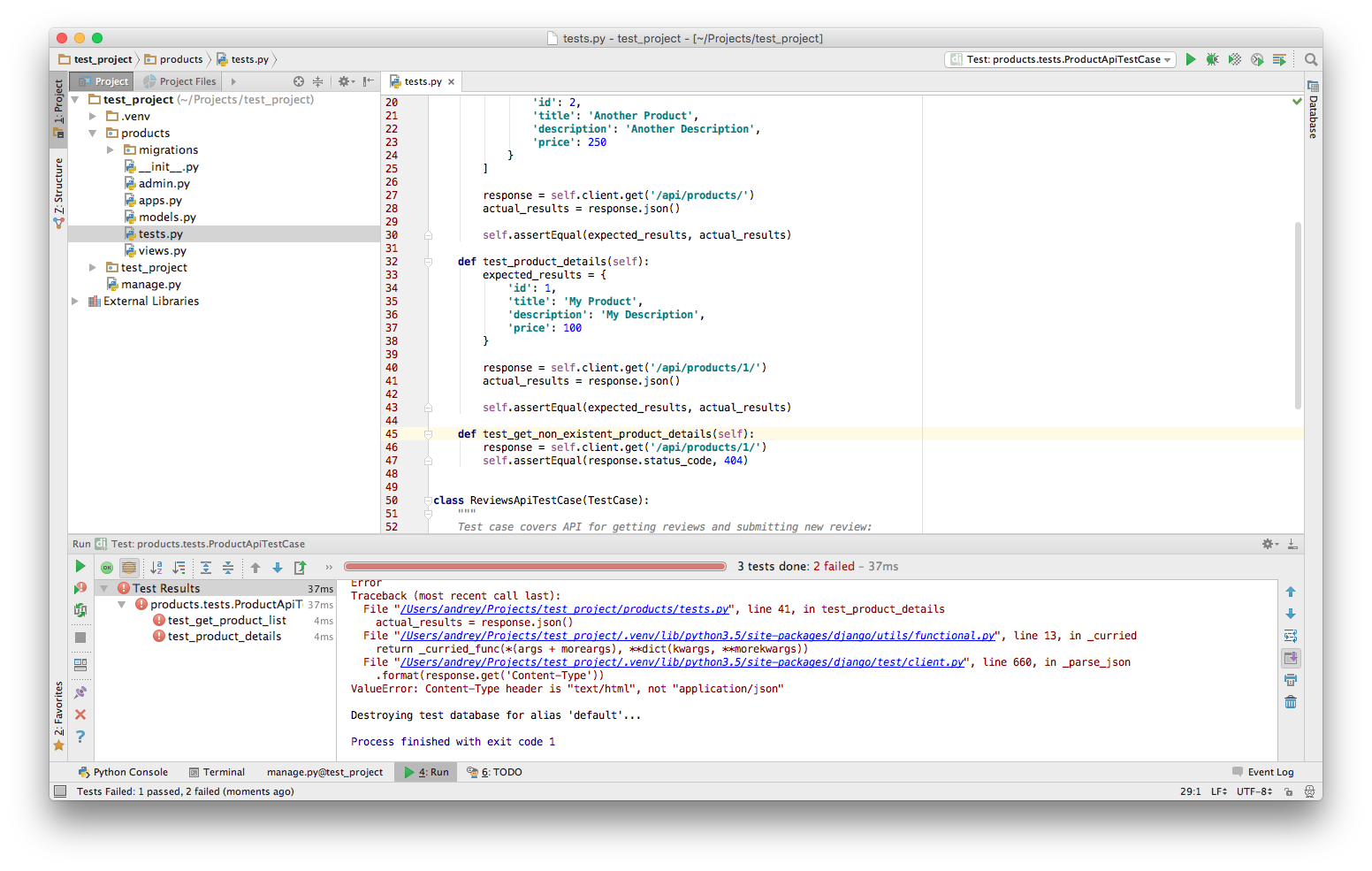The width and height of the screenshot is (1372, 871).
Task: Open Search Everywhere magnifier icon
Action: point(1311,59)
